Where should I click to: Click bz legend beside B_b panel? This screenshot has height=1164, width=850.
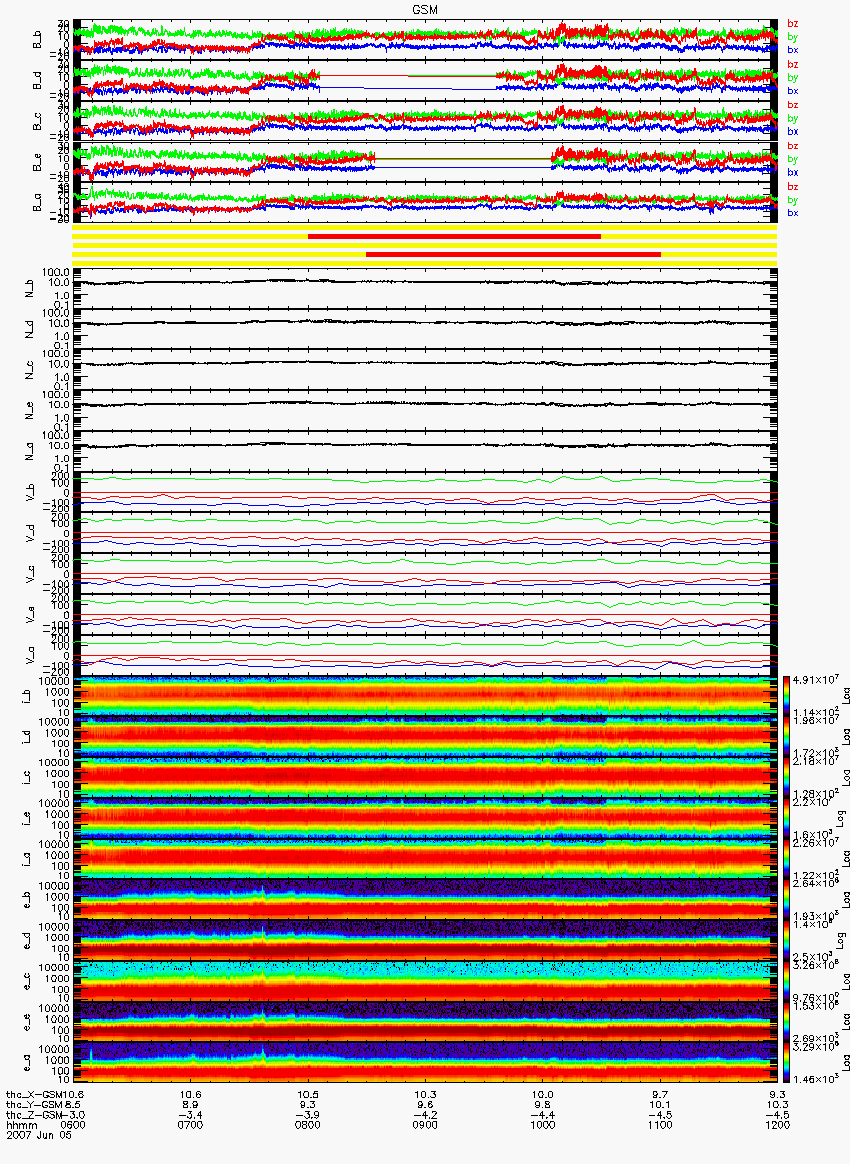coord(793,24)
